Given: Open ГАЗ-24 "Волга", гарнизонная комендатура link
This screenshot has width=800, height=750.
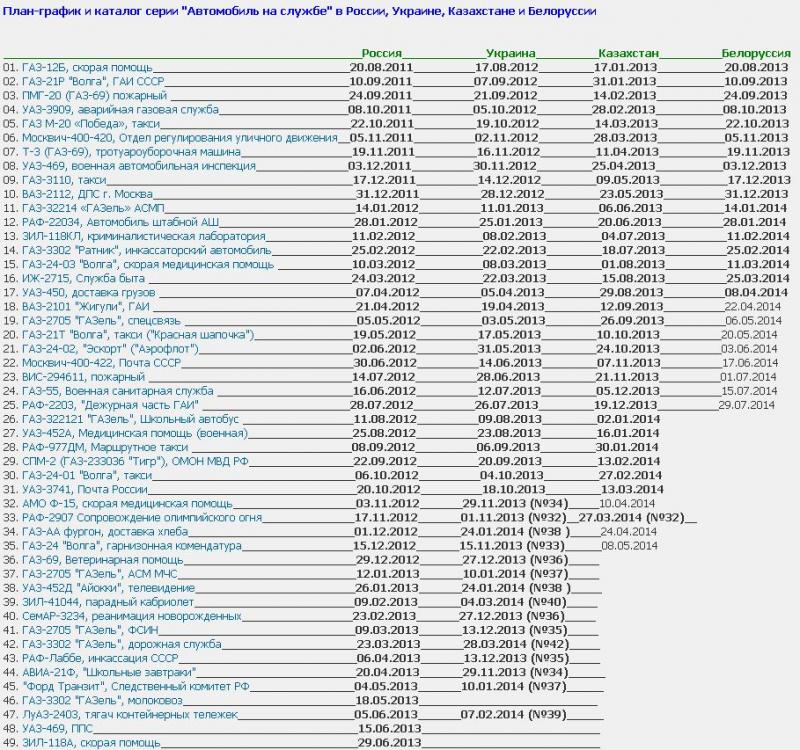Looking at the screenshot, I should pyautogui.click(x=132, y=545).
